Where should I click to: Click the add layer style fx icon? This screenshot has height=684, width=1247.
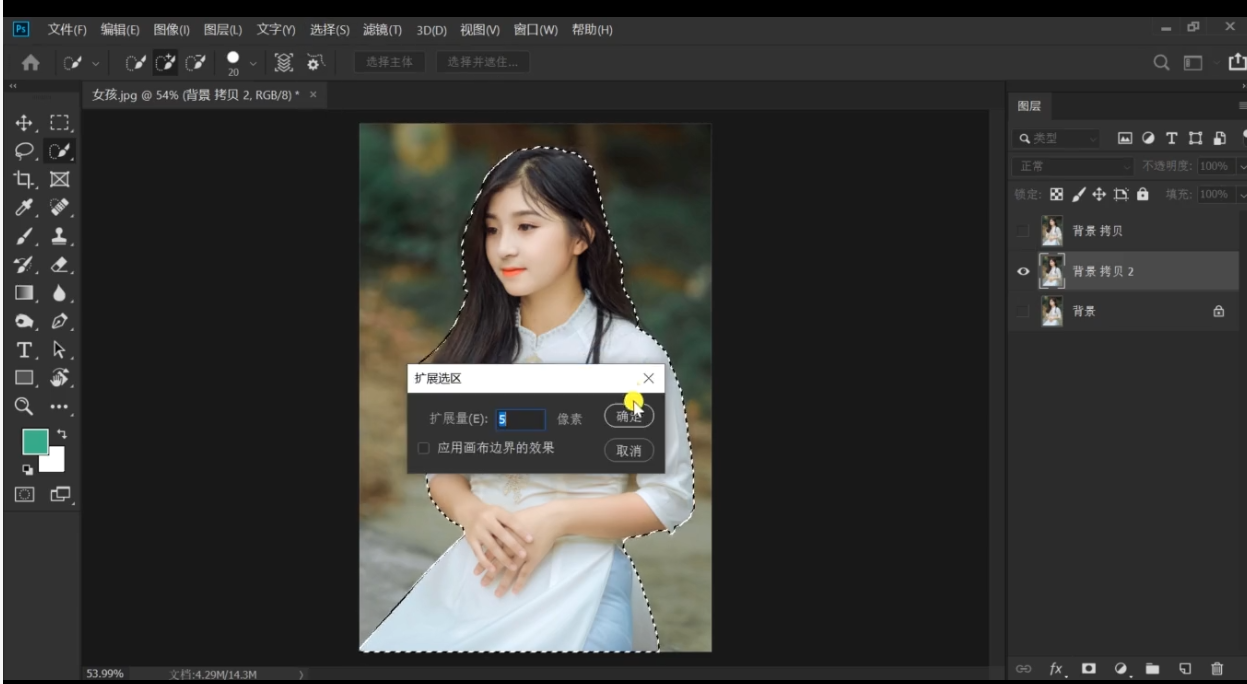(1055, 668)
